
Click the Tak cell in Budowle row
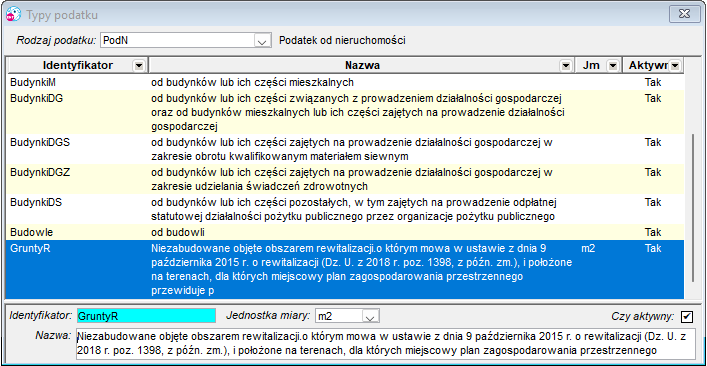click(x=653, y=232)
